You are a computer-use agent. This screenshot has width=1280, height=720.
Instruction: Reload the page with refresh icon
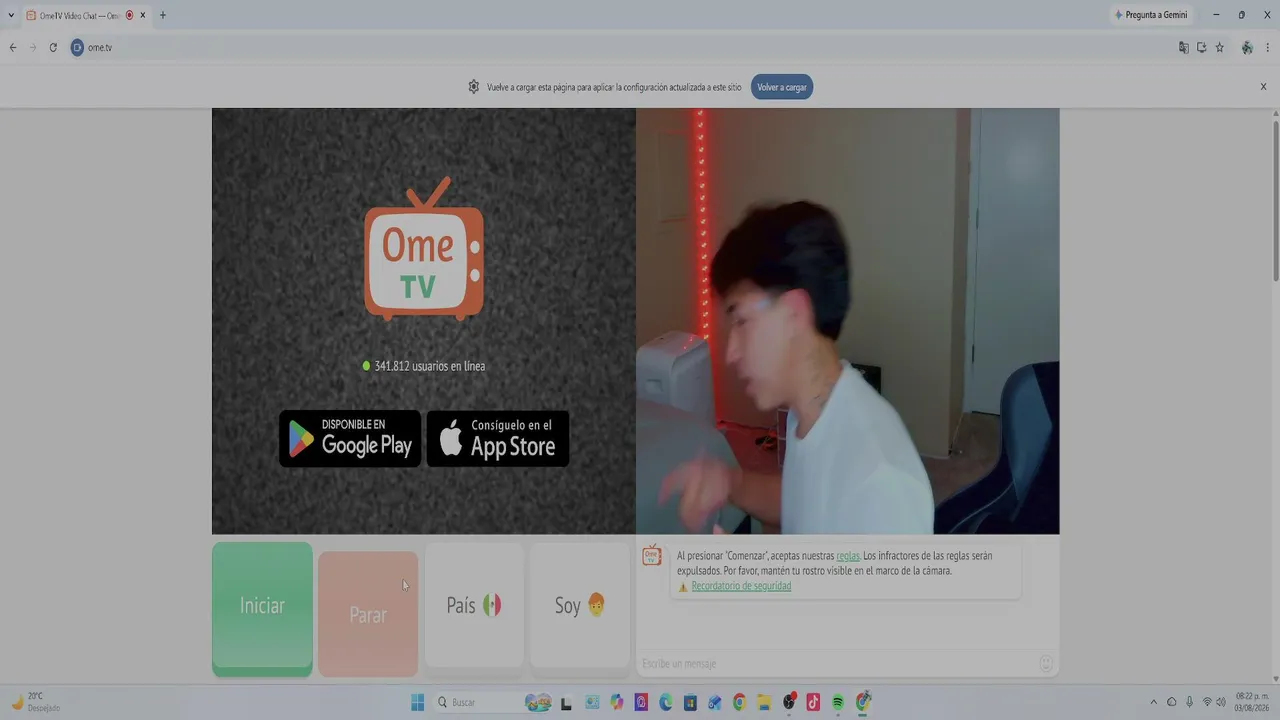[53, 47]
